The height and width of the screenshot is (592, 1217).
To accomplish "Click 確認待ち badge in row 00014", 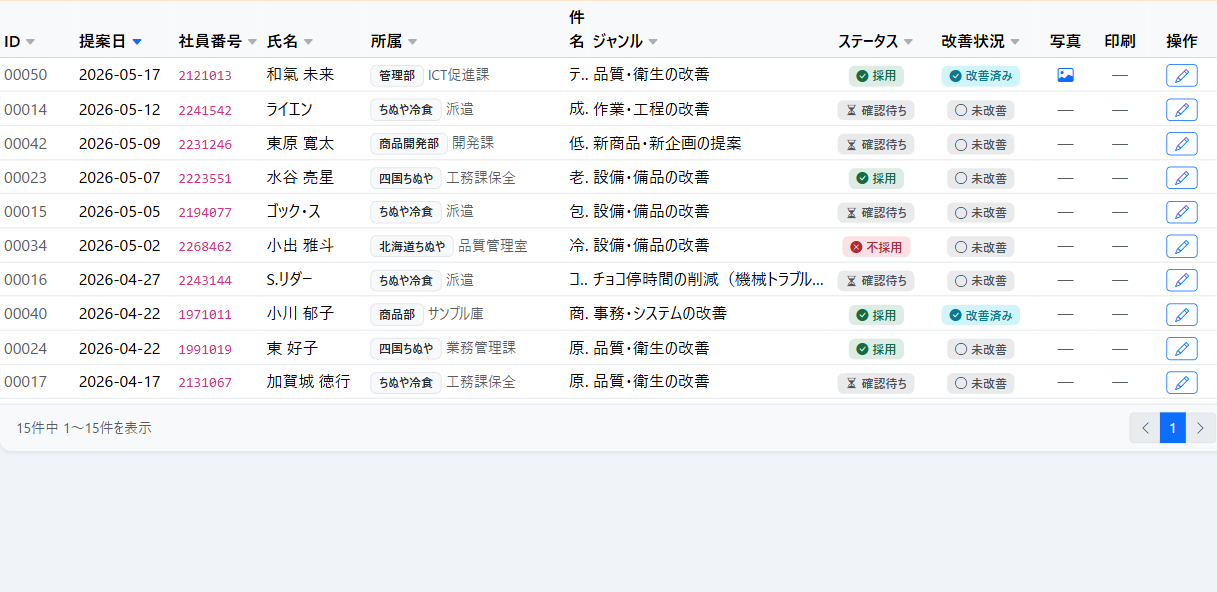I will [x=876, y=110].
